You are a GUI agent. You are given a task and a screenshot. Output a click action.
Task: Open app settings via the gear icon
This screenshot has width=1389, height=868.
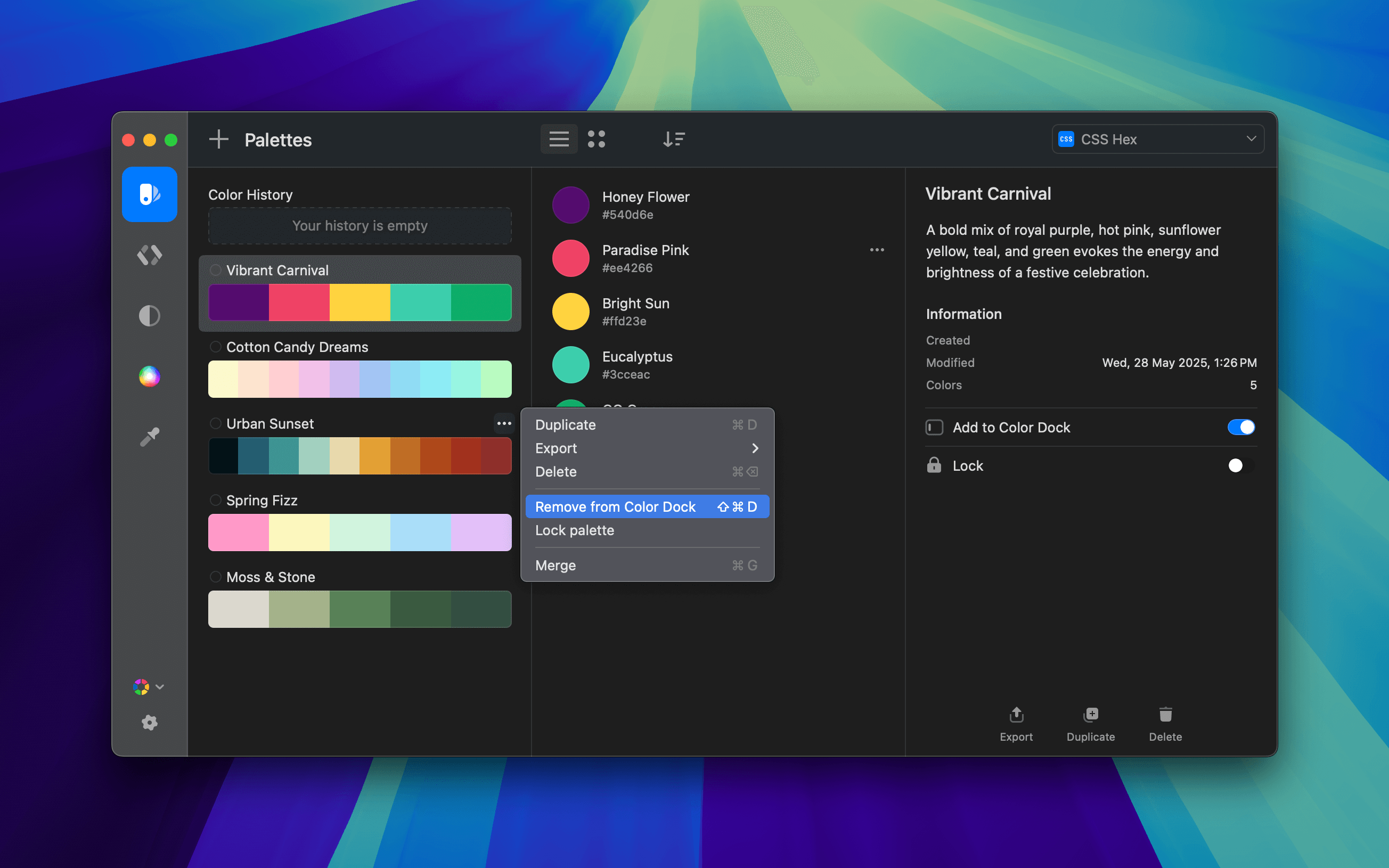click(x=149, y=723)
